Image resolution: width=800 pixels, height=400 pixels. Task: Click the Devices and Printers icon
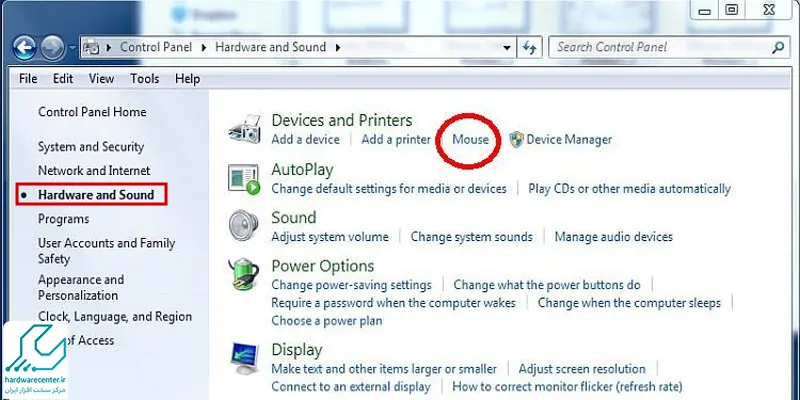tap(244, 128)
